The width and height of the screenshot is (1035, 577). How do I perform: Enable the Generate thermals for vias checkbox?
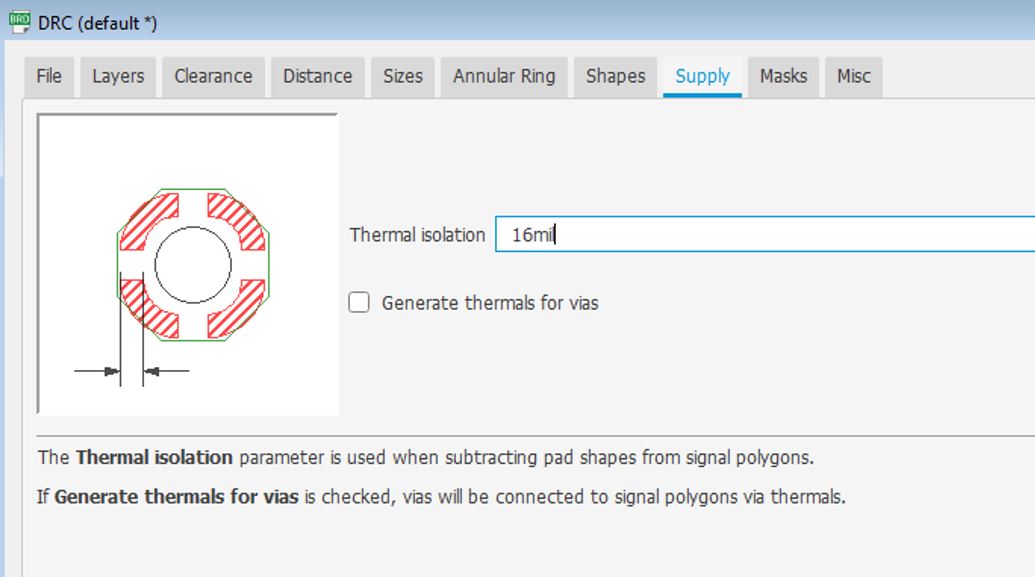click(x=359, y=302)
